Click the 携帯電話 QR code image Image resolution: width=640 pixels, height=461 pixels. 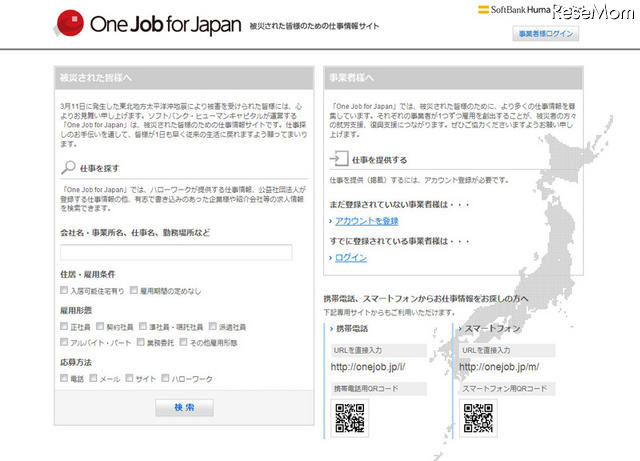349,418
